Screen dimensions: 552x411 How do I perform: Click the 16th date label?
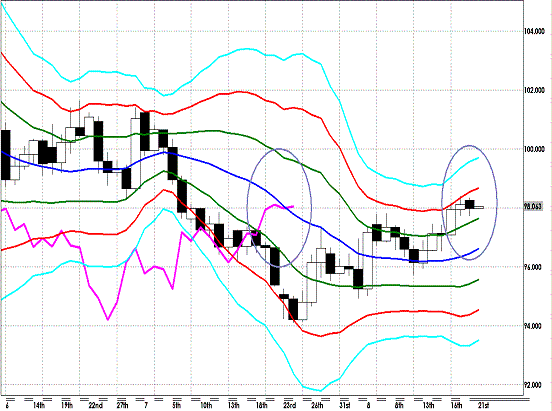[x=456, y=405]
